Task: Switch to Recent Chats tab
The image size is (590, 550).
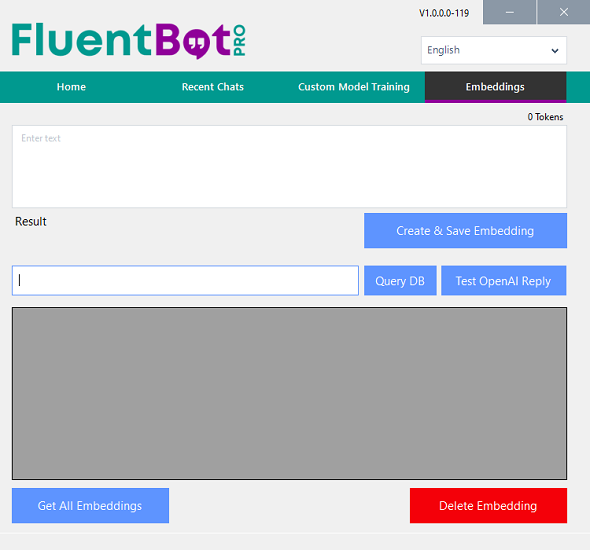Action: [x=213, y=87]
